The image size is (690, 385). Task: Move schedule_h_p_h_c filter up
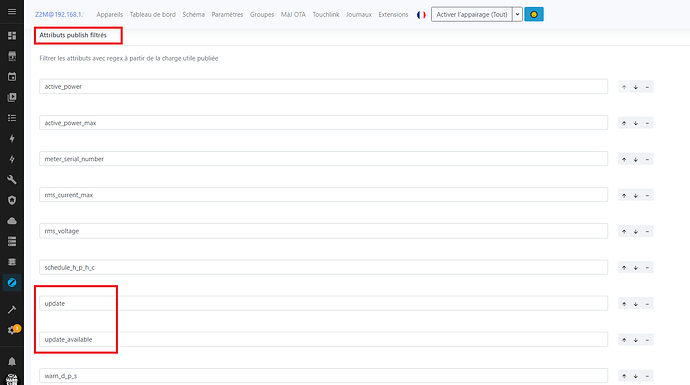624,268
